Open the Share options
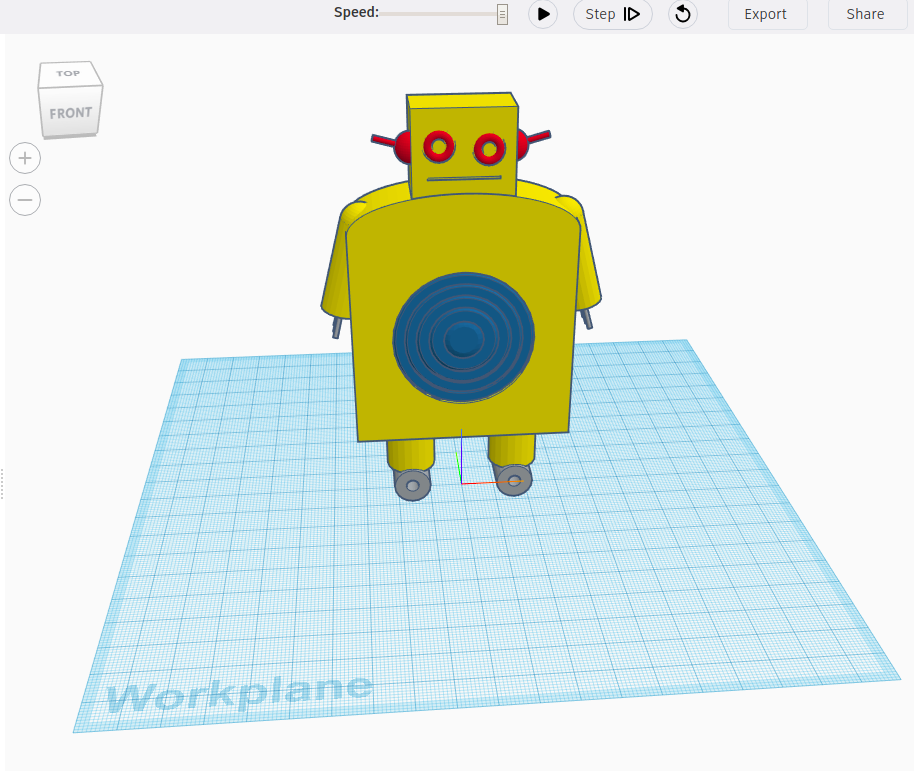Image resolution: width=914 pixels, height=771 pixels. (x=866, y=14)
